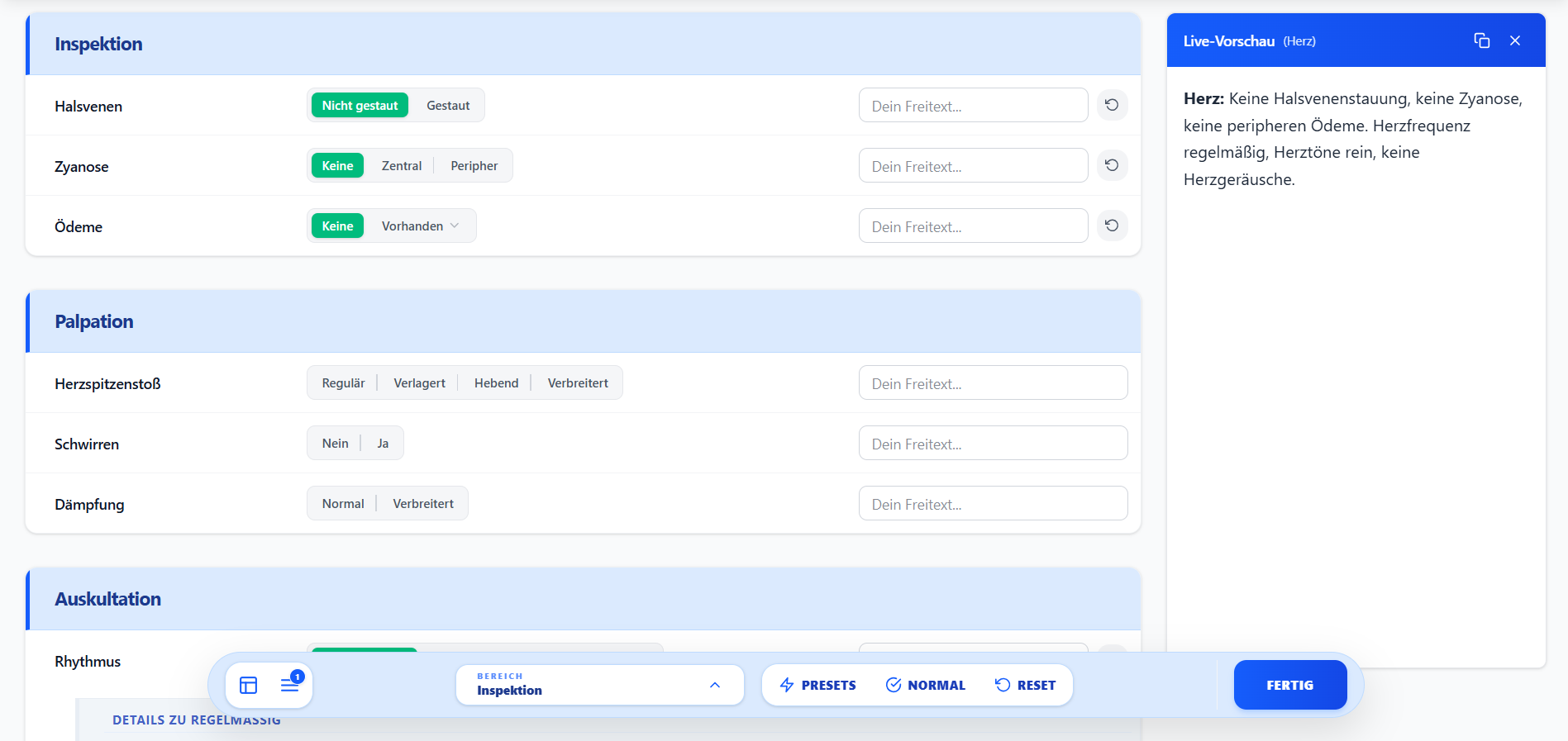The image size is (1568, 741).
Task: Copy the Live-Vorschau text via copy icon
Action: (1481, 40)
